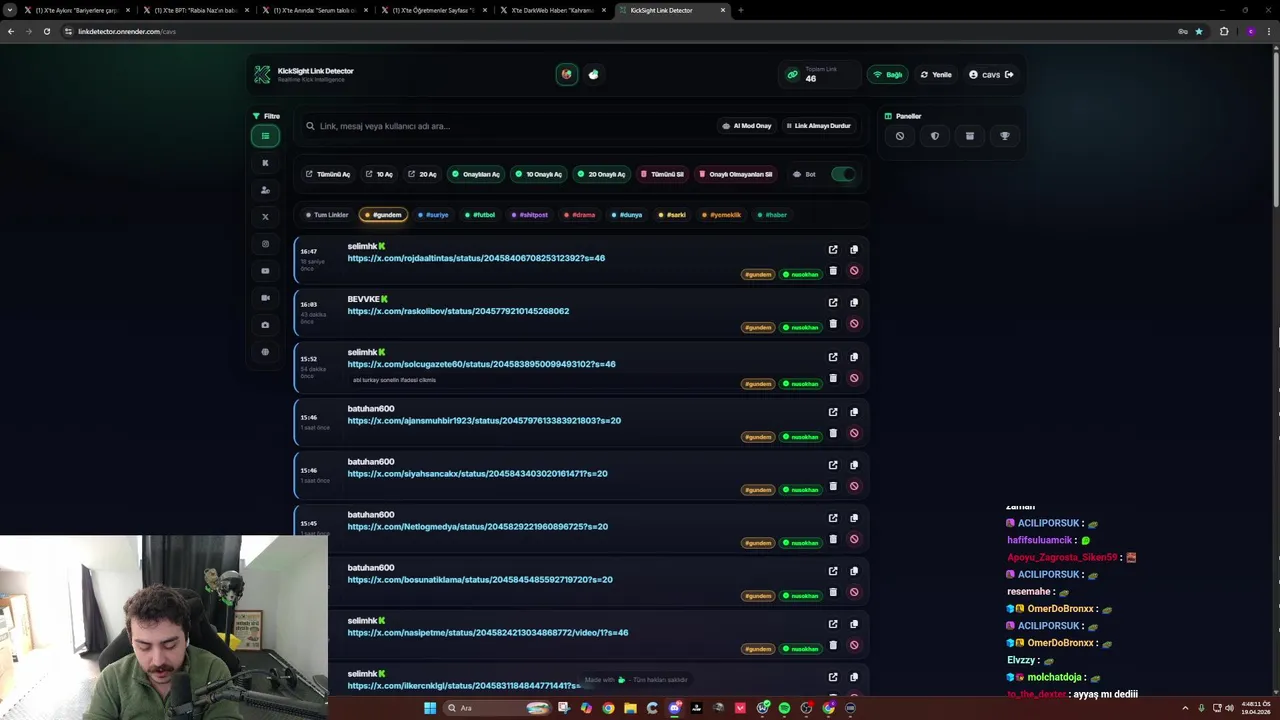Open rojdaaltintas link in new tab icon
This screenshot has height=720, width=1280.
[x=833, y=250]
